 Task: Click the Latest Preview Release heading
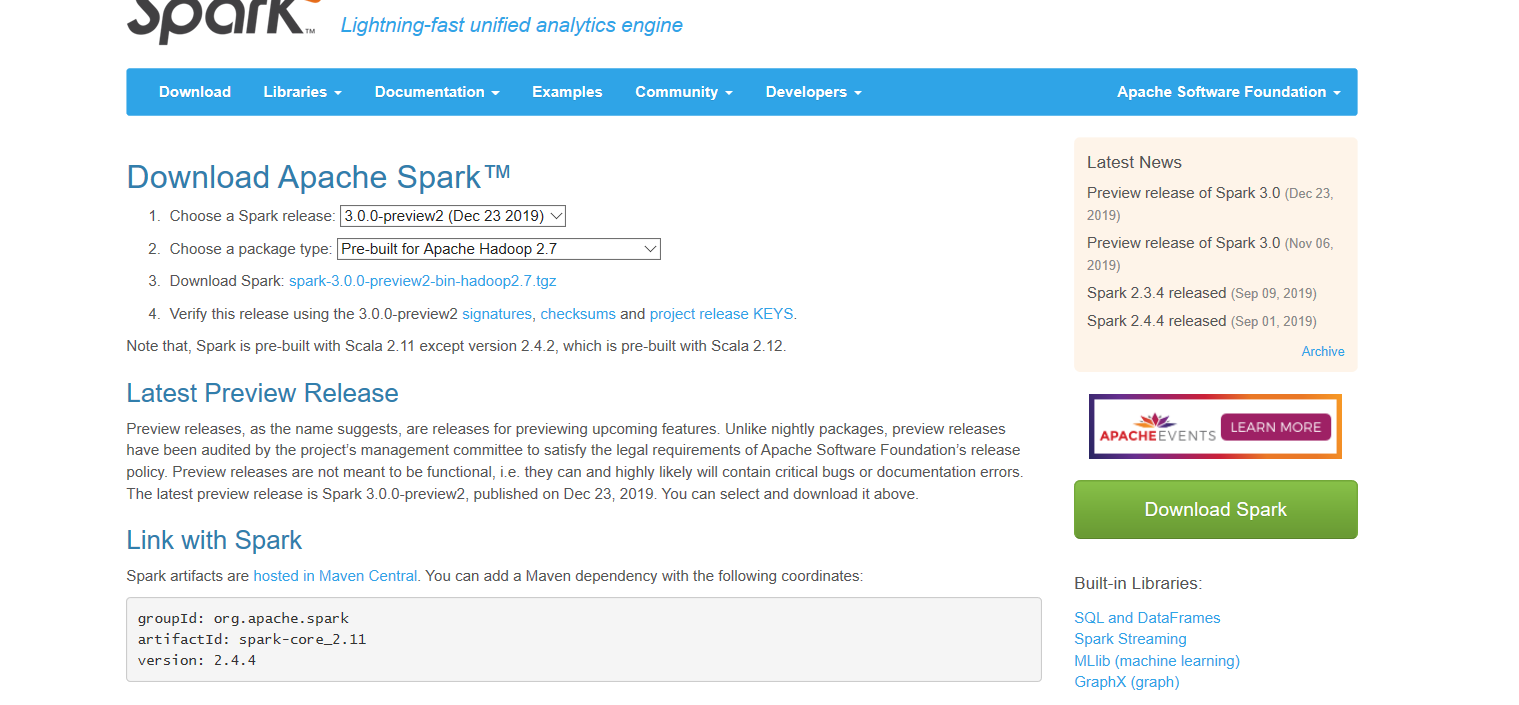(x=263, y=393)
